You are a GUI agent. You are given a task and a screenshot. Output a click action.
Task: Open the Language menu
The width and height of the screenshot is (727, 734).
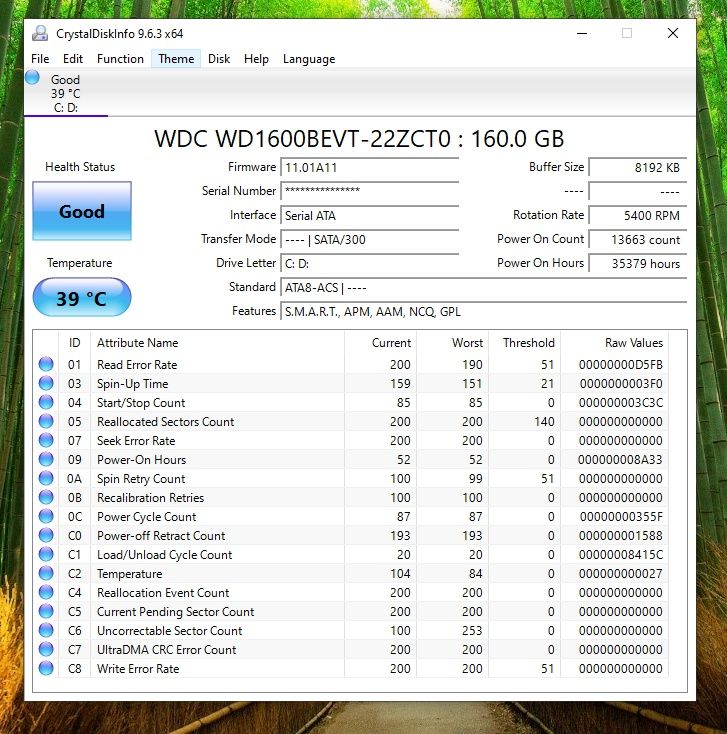pyautogui.click(x=309, y=59)
